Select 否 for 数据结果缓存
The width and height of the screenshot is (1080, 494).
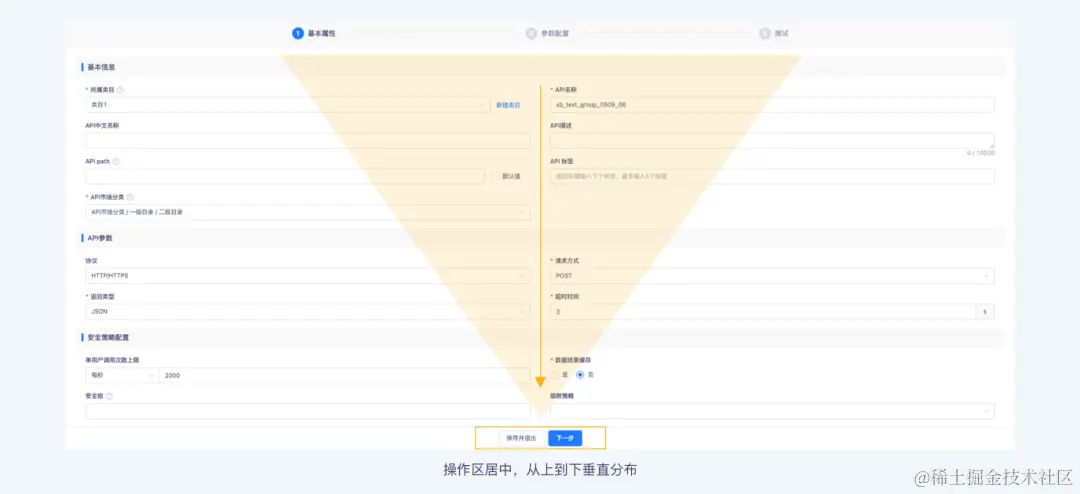coord(580,375)
